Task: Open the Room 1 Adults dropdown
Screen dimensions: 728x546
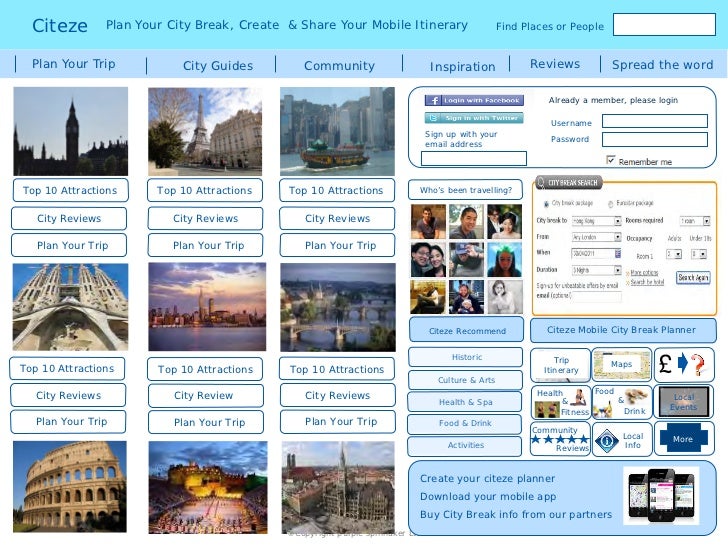Action: 674,254
